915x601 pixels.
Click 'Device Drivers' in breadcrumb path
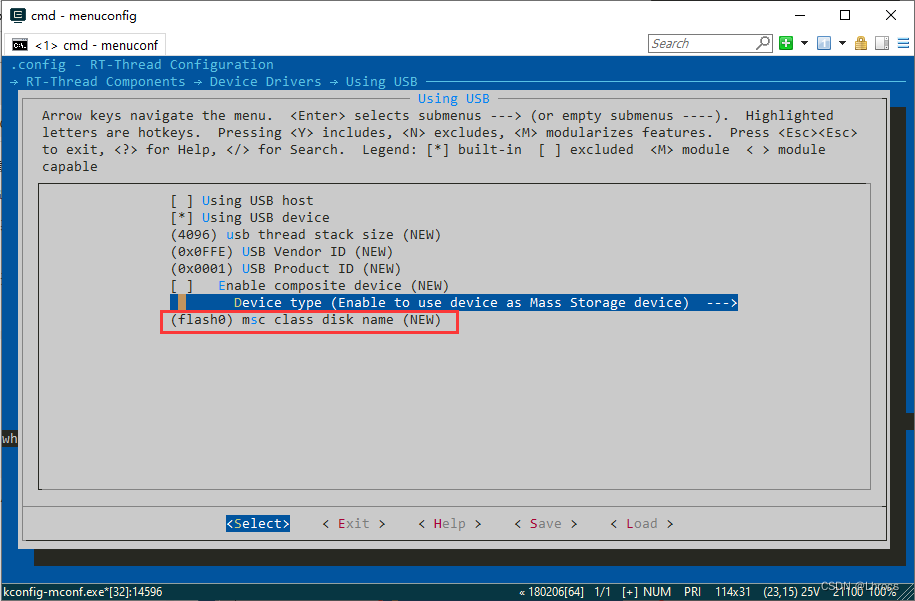[x=266, y=82]
